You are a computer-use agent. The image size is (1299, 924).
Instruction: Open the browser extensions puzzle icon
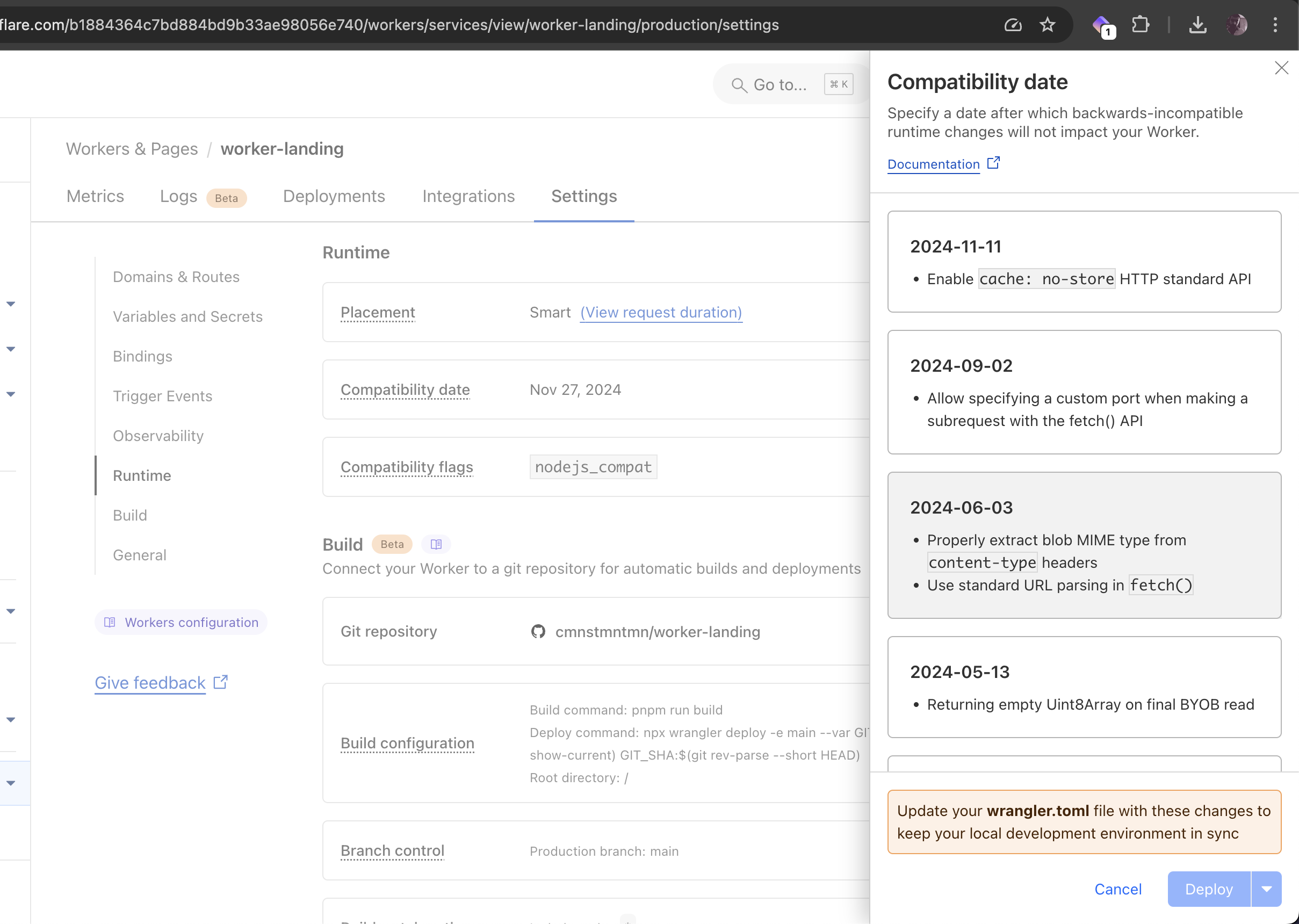1141,25
